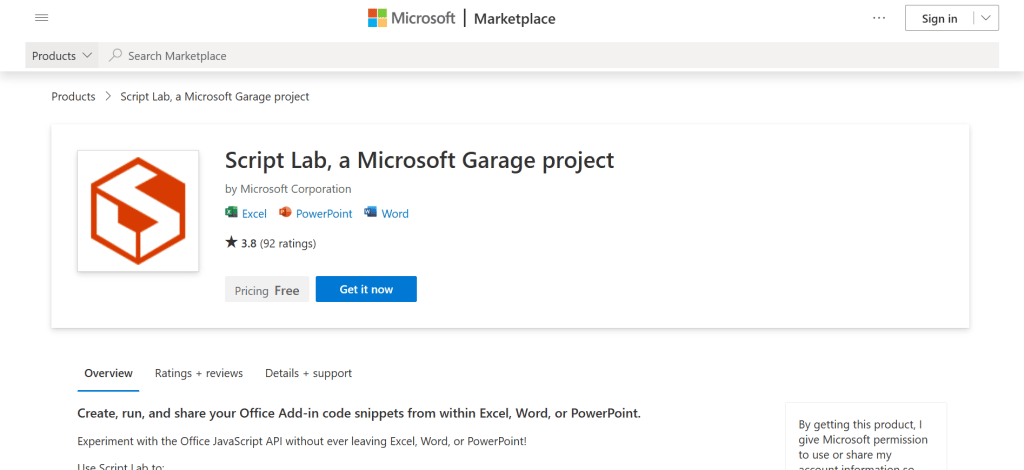The width and height of the screenshot is (1024, 470).
Task: Click the Script Lab breadcrumb item
Action: pyautogui.click(x=214, y=97)
